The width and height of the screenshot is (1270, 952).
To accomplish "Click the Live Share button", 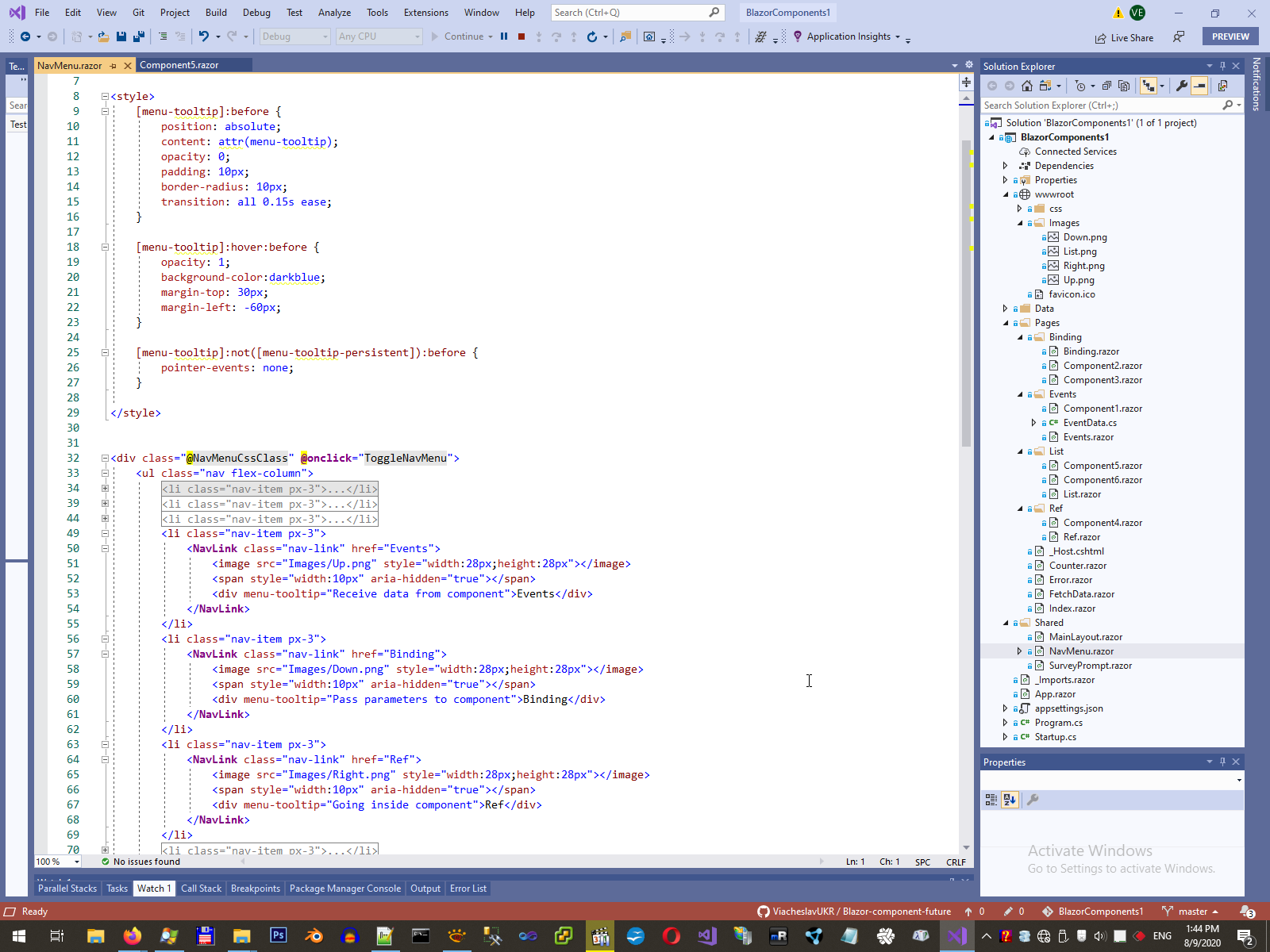I will click(1124, 37).
